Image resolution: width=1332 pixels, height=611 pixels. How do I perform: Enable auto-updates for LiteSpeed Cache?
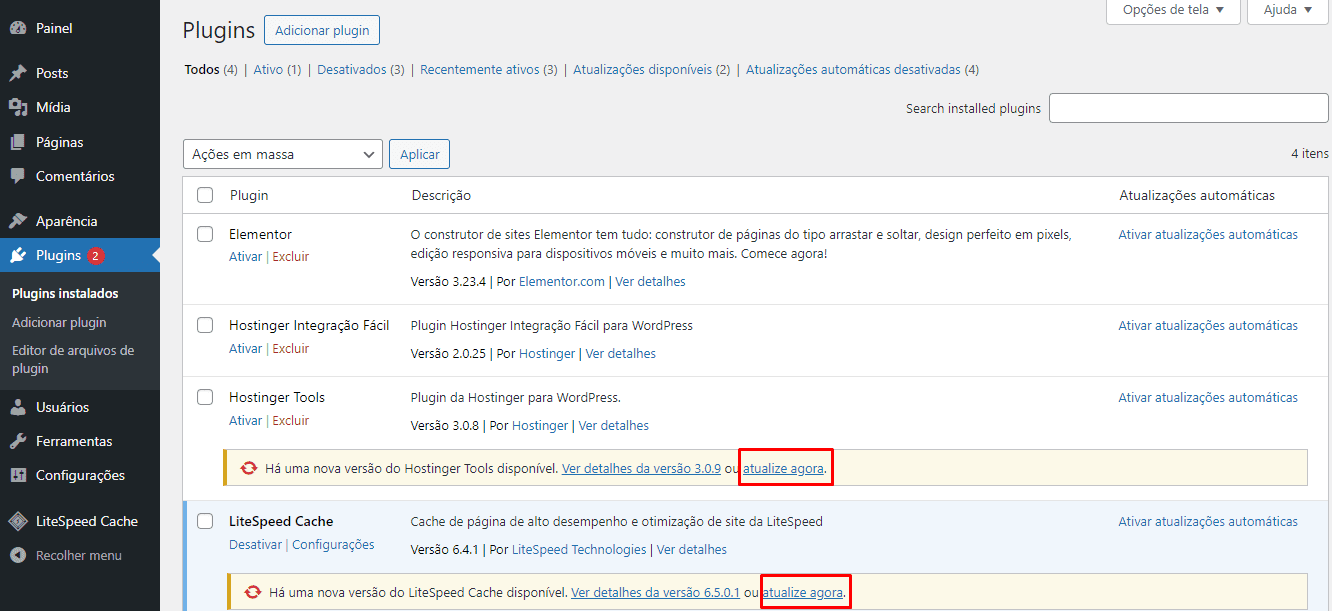(x=1208, y=522)
